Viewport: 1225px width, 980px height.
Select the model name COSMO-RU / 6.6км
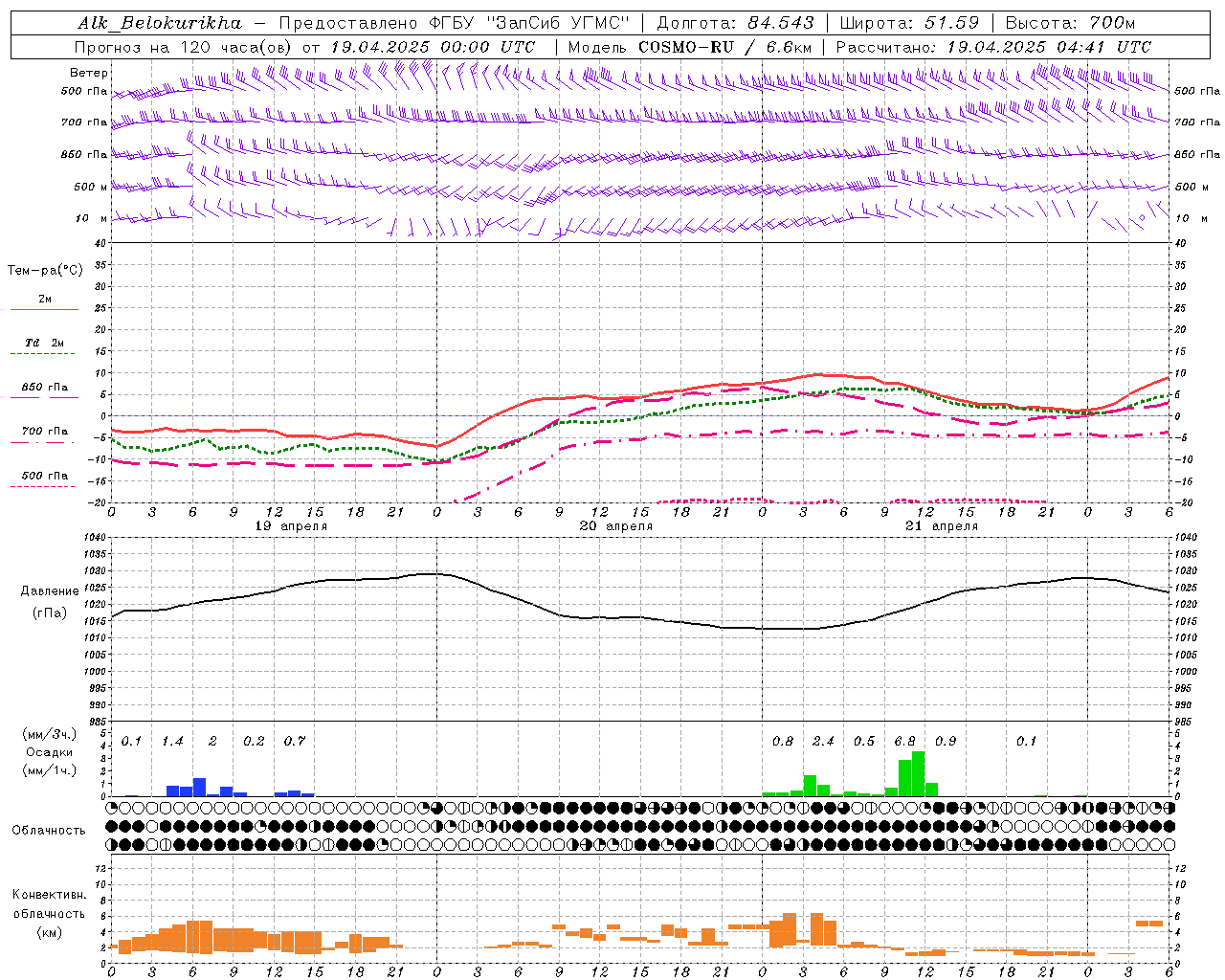[725, 47]
